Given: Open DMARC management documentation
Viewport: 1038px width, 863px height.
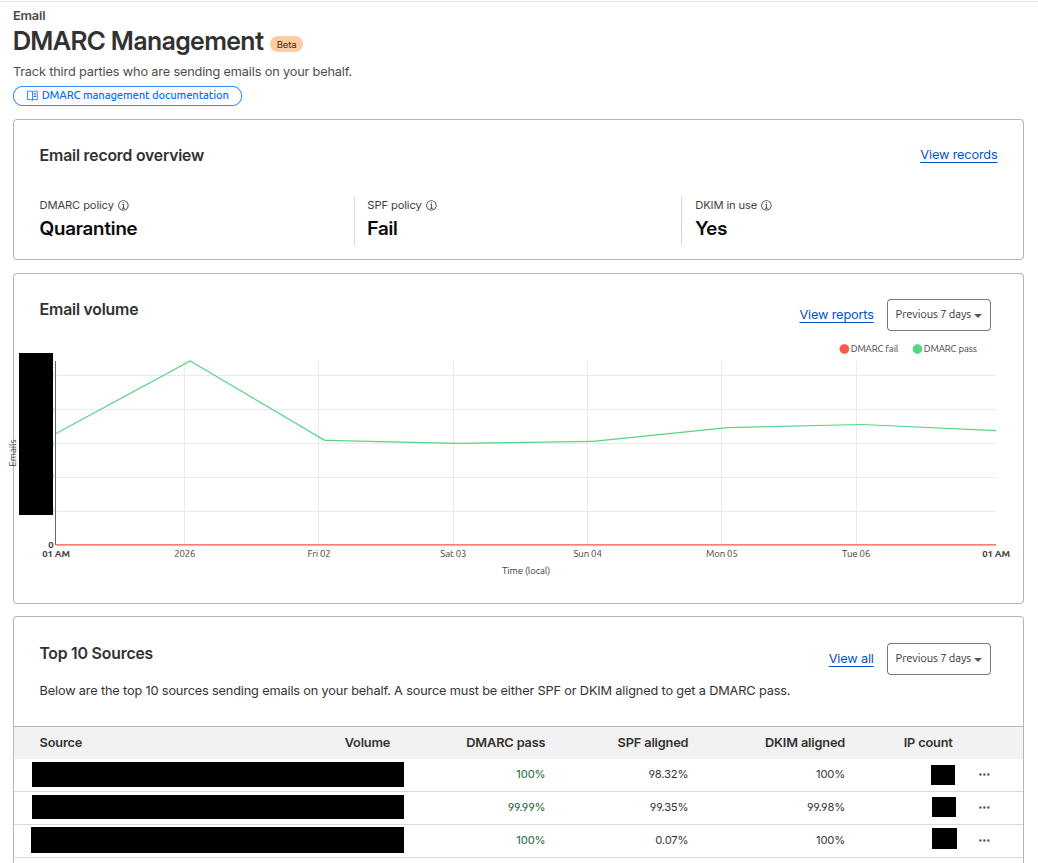Looking at the screenshot, I should point(134,96).
